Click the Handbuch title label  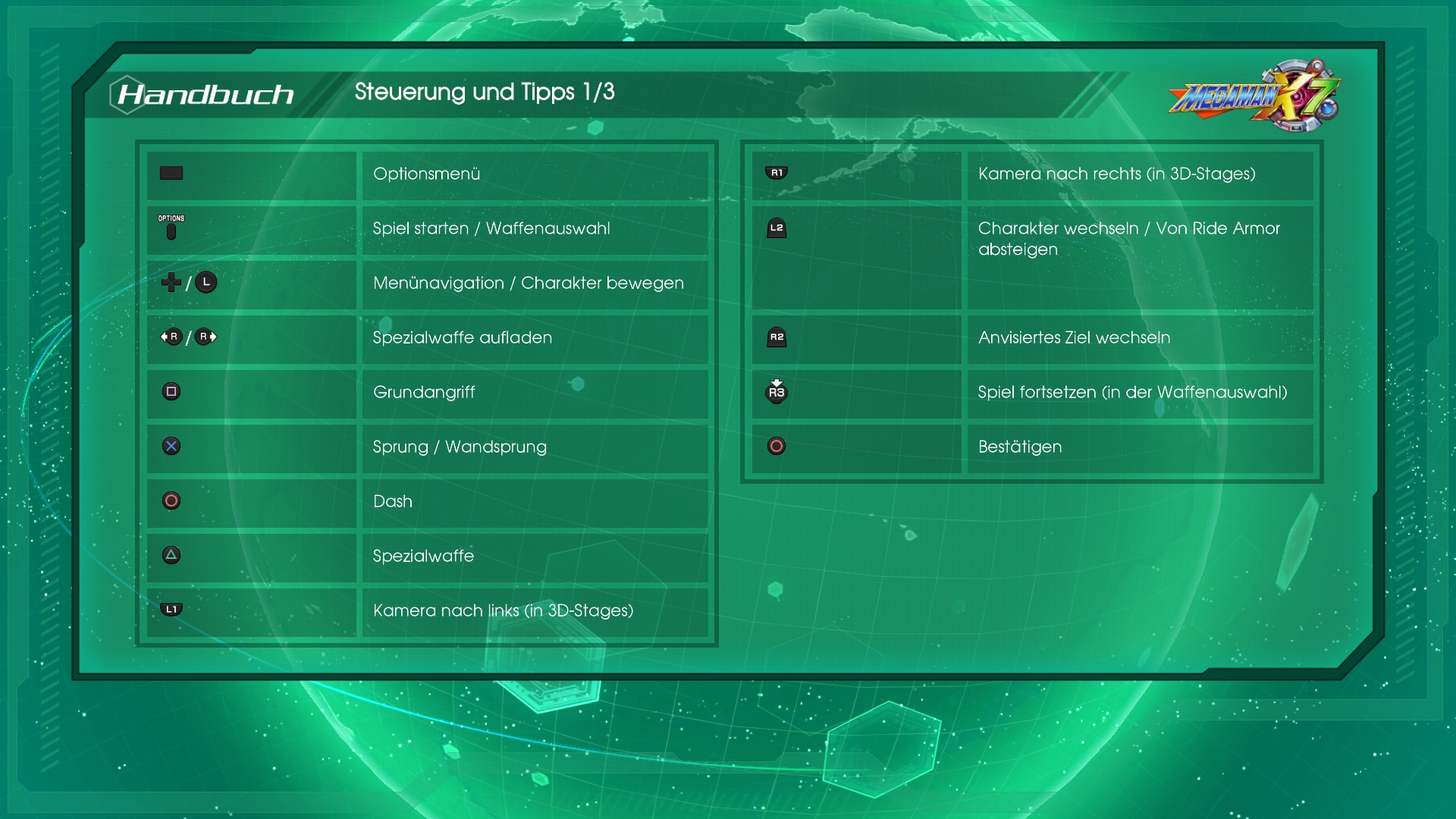pyautogui.click(x=206, y=95)
